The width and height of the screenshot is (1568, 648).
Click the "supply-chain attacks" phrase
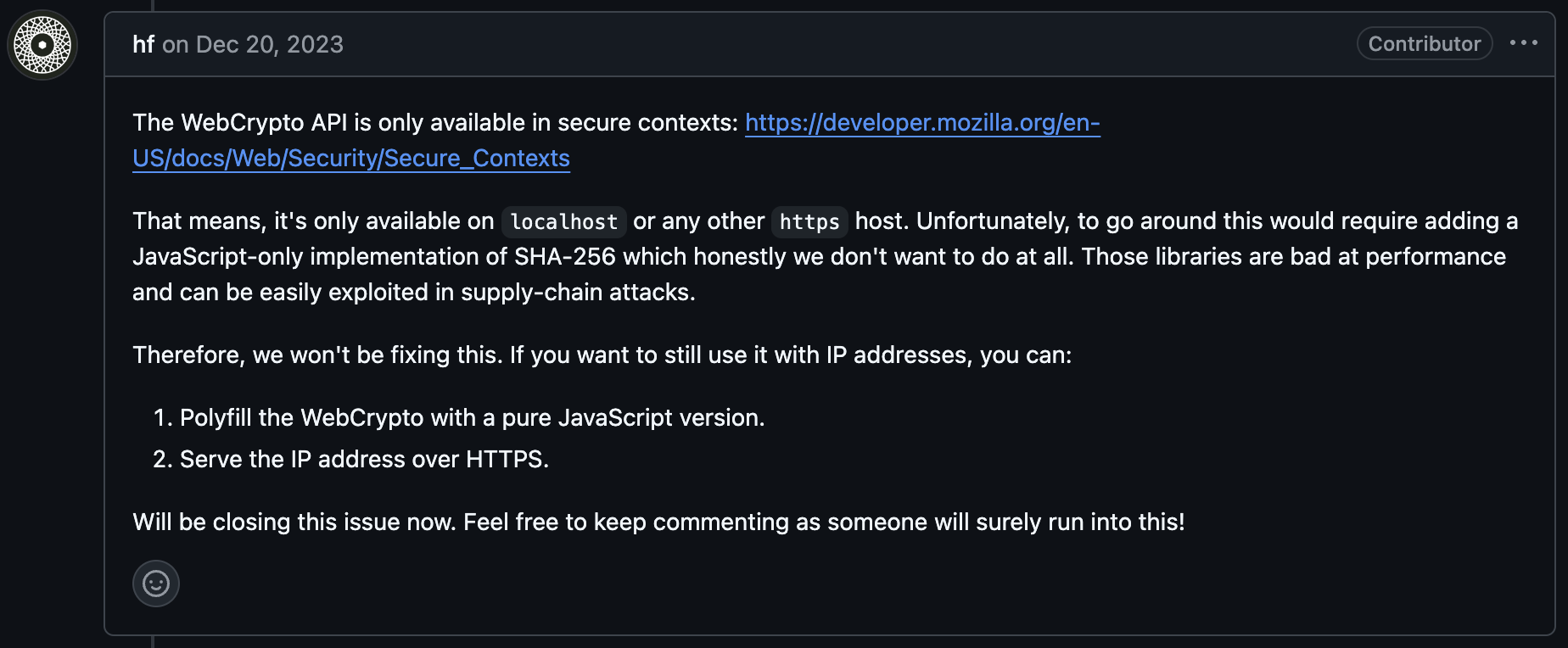tap(578, 293)
